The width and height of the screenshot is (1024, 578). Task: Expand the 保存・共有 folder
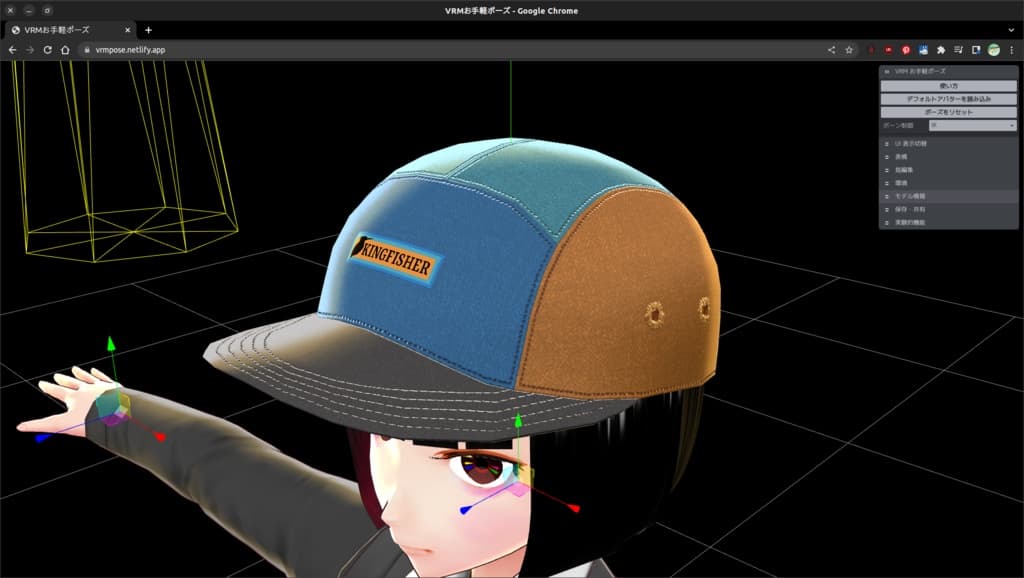[948, 209]
